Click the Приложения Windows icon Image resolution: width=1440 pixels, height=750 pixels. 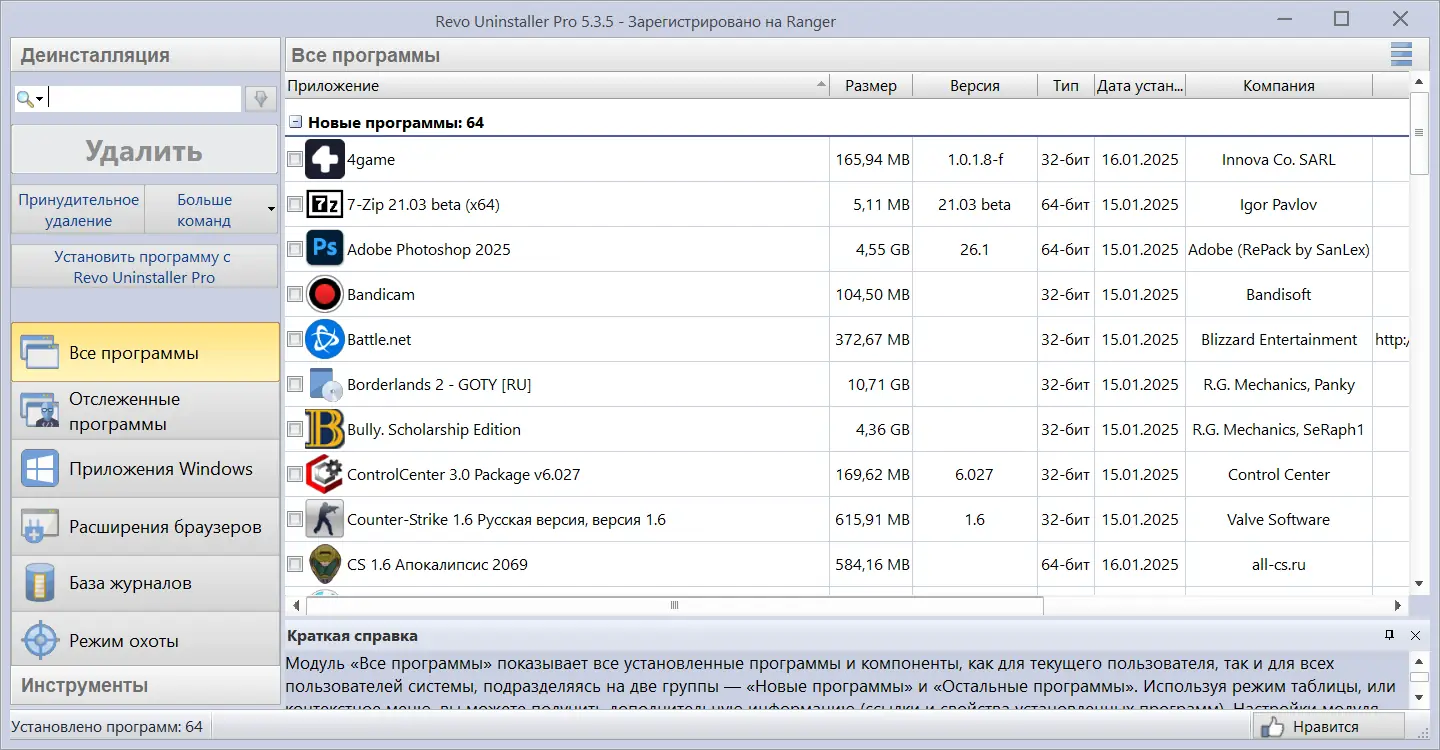[x=40, y=468]
